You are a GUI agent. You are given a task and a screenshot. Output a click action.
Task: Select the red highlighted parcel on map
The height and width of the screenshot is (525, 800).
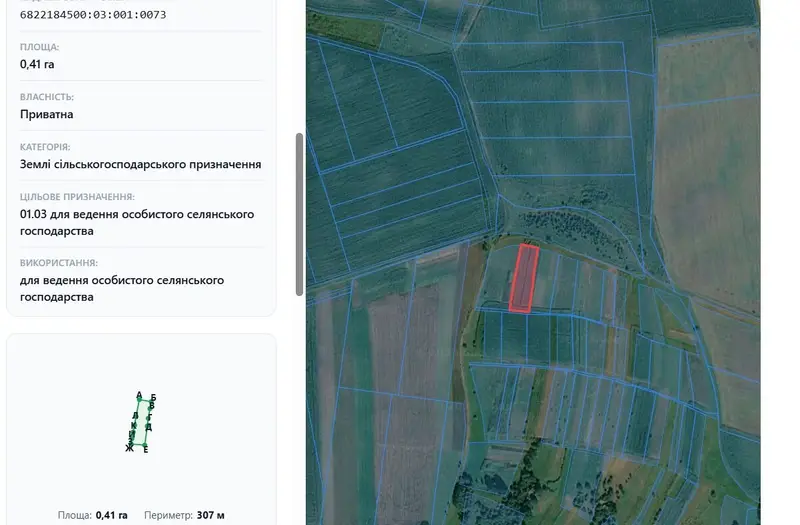tap(524, 278)
